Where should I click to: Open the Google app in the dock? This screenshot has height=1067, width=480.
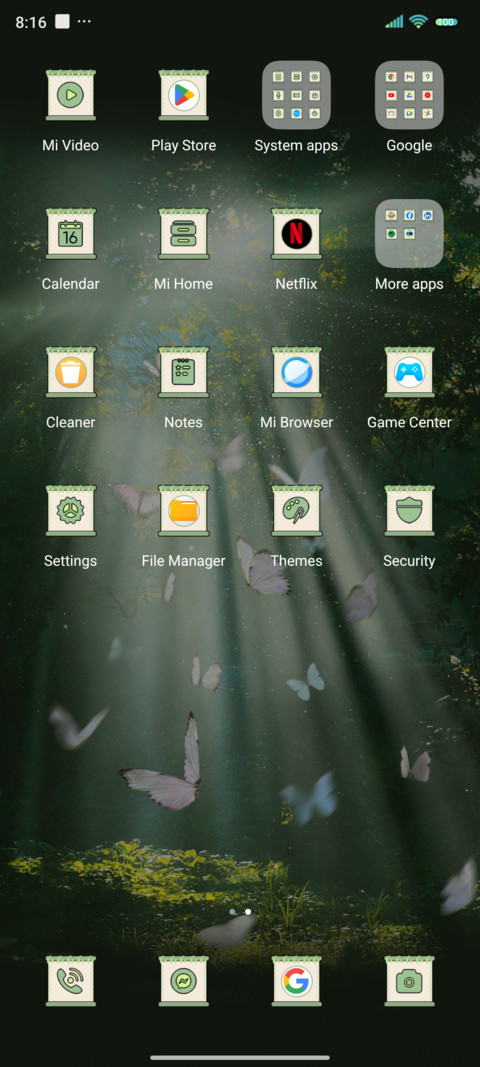(296, 981)
